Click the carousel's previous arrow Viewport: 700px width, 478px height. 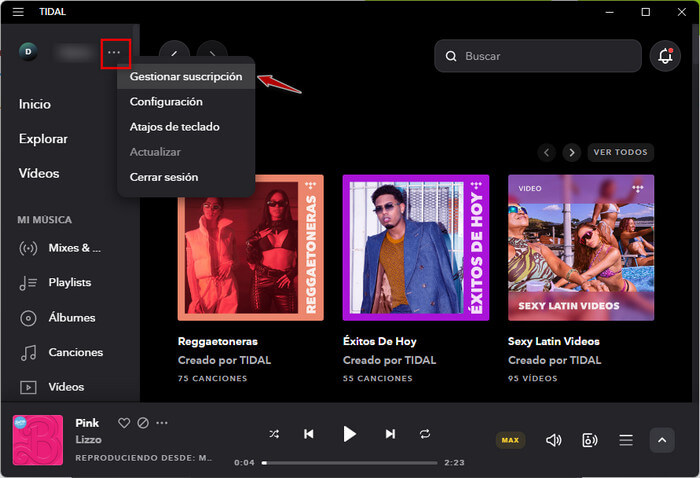point(546,153)
